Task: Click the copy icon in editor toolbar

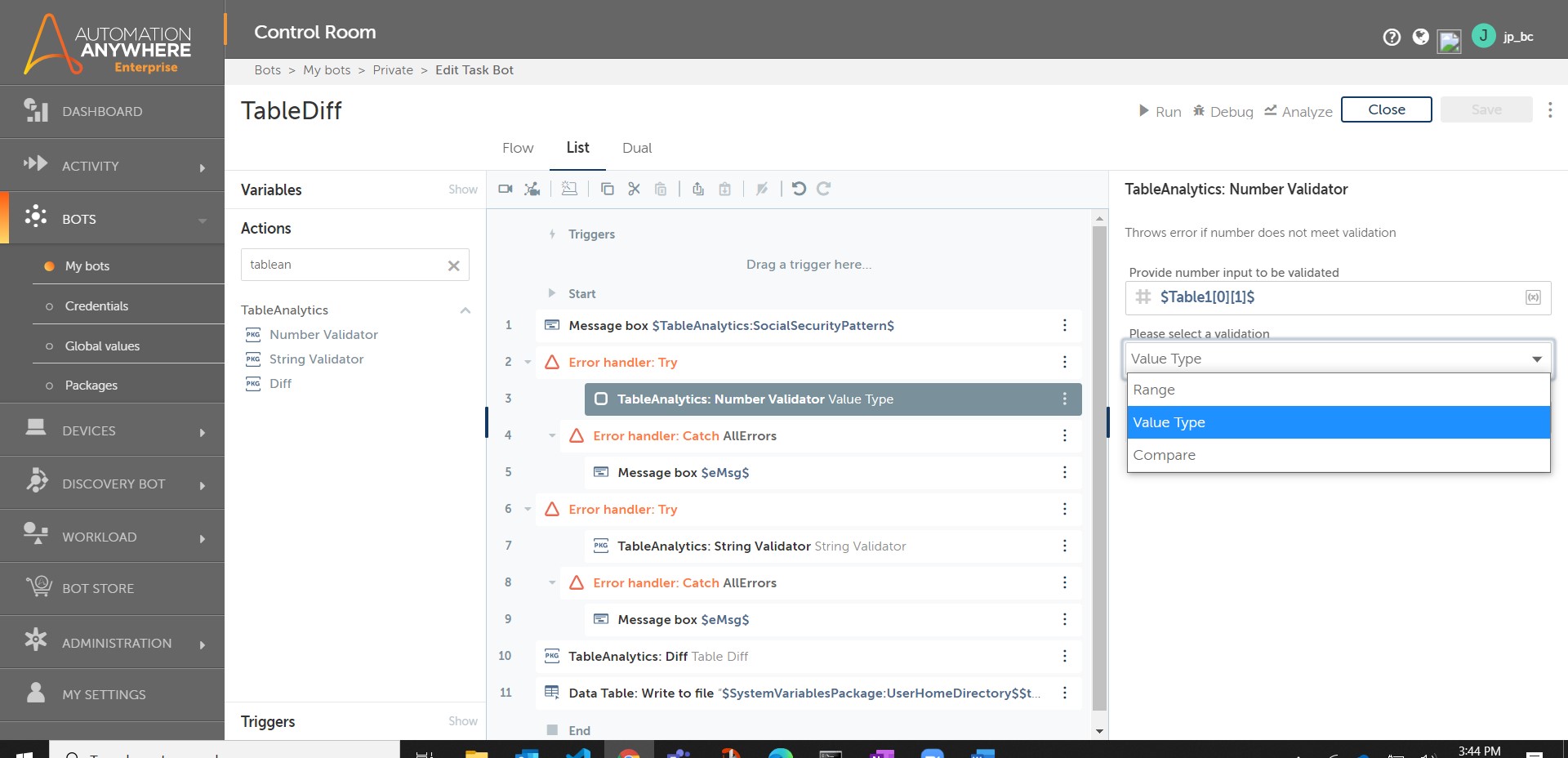Action: click(x=607, y=189)
